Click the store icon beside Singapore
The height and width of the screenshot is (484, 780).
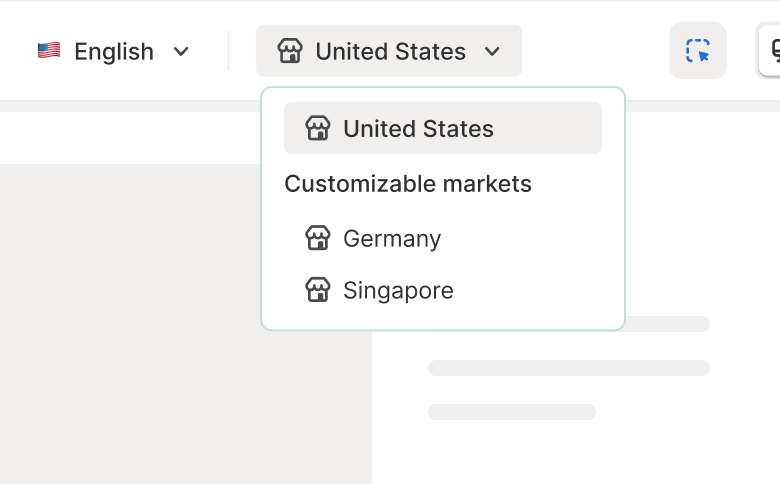click(x=317, y=290)
